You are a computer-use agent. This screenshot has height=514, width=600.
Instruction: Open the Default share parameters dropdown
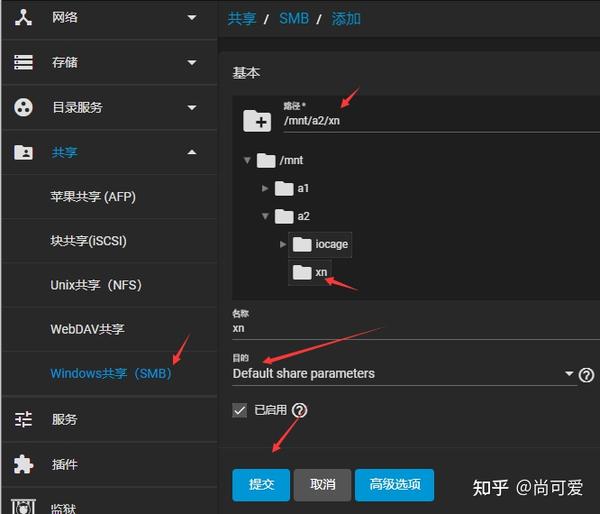[x=404, y=374]
